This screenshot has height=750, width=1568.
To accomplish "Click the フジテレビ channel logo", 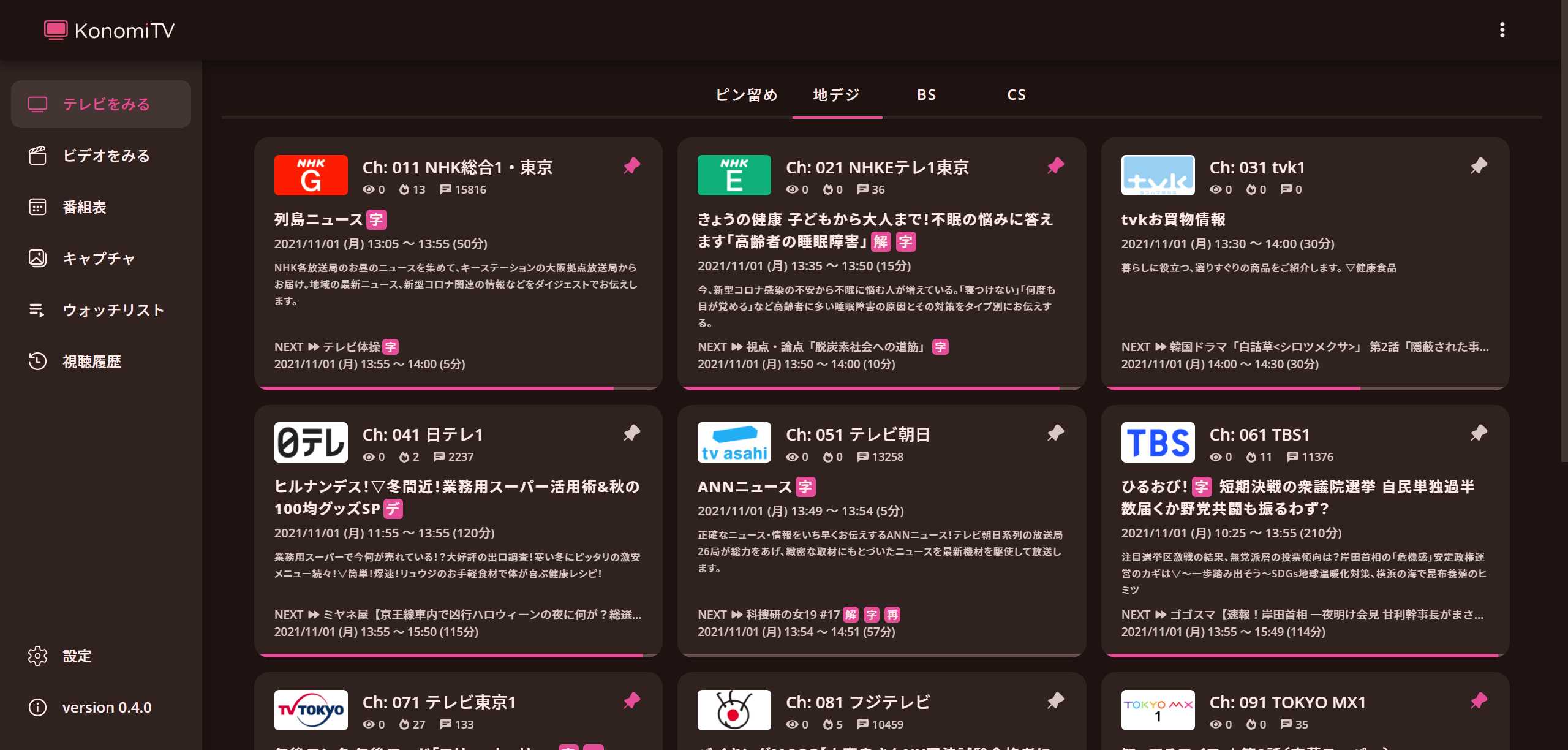I will pyautogui.click(x=734, y=710).
